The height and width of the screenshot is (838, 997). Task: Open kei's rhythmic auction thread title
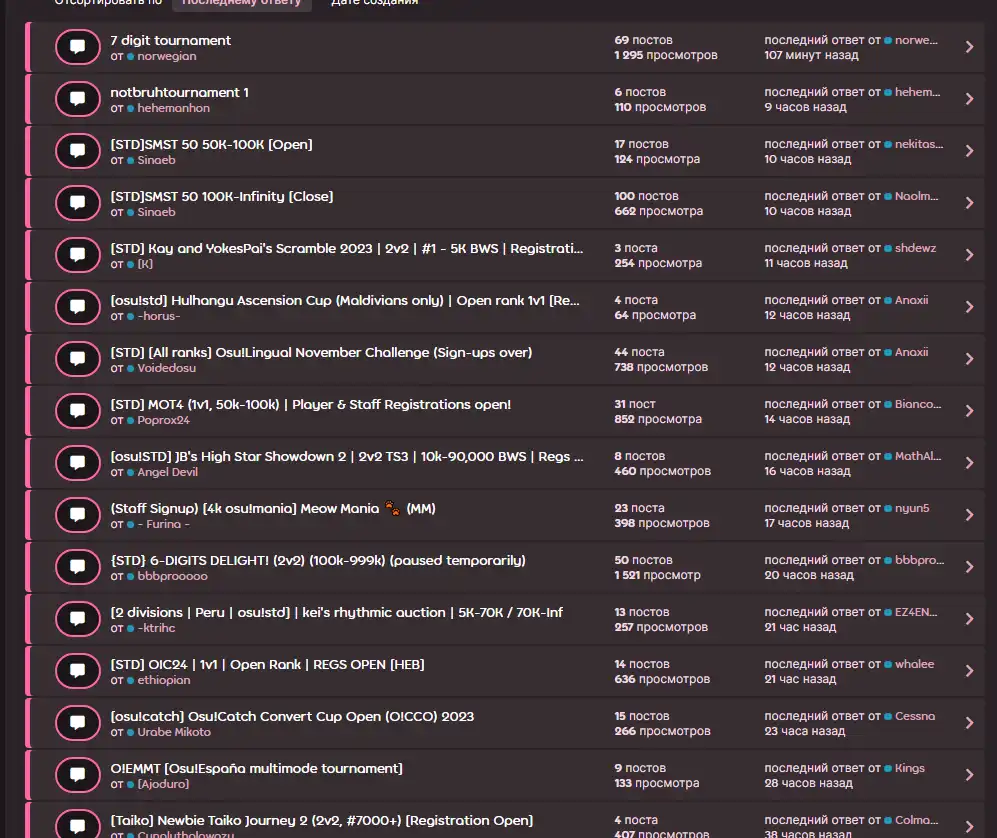click(x=336, y=612)
